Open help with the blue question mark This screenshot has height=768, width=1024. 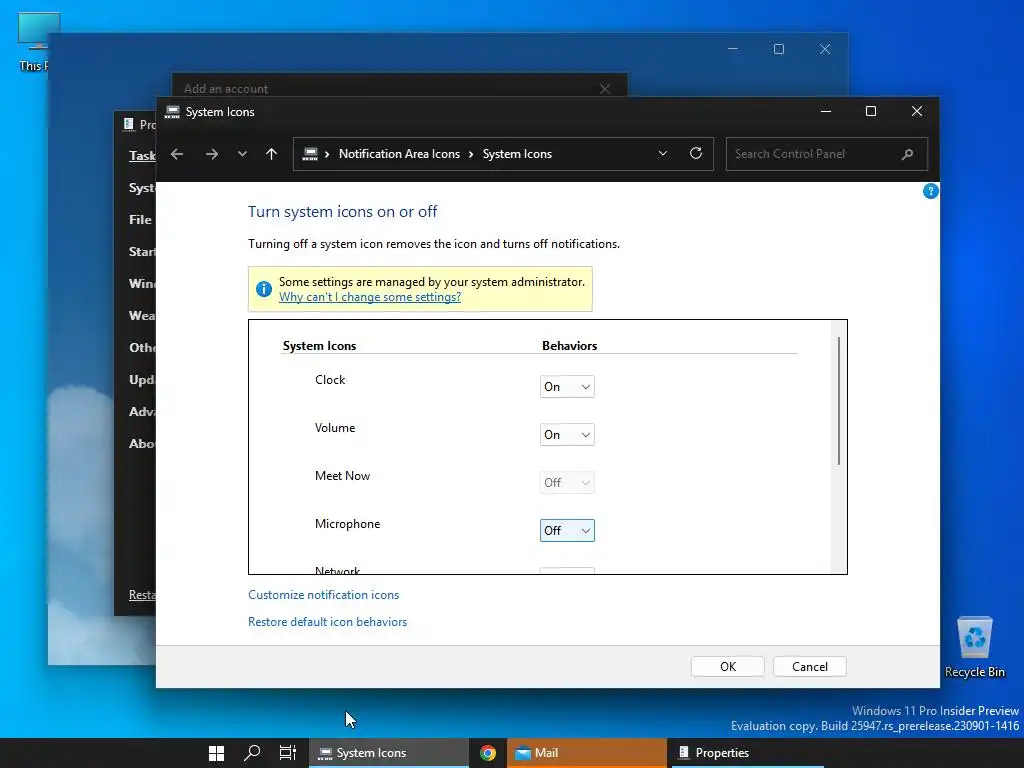(931, 191)
